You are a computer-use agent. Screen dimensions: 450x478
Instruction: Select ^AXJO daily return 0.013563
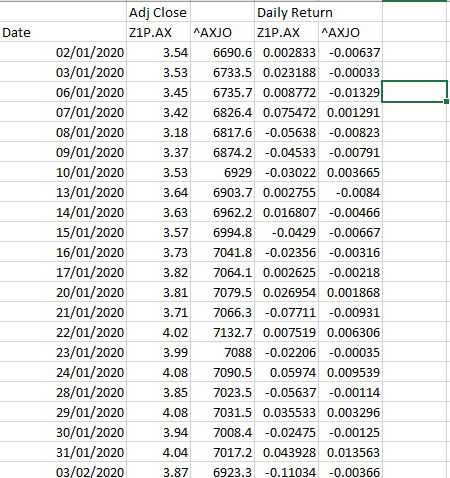coord(350,452)
